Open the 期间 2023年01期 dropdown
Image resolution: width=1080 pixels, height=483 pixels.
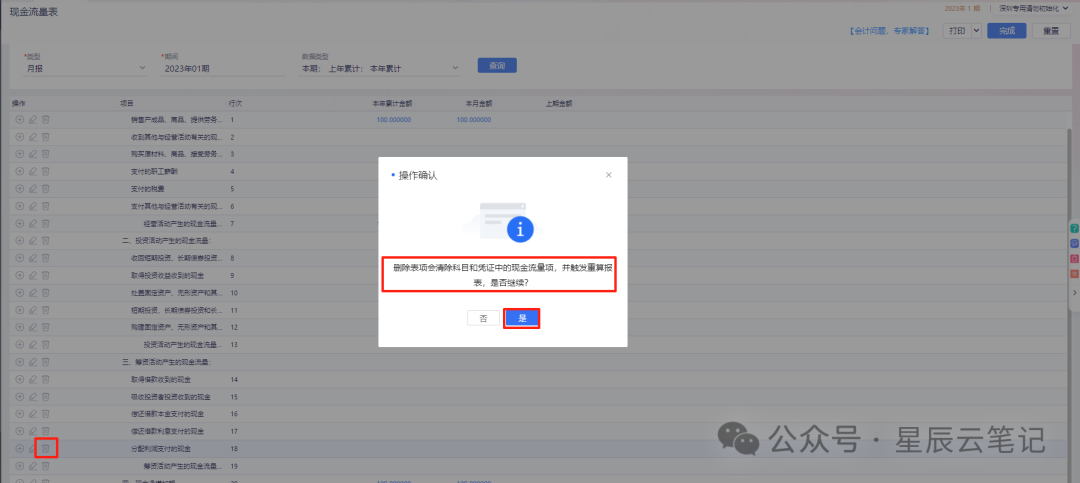[x=222, y=68]
